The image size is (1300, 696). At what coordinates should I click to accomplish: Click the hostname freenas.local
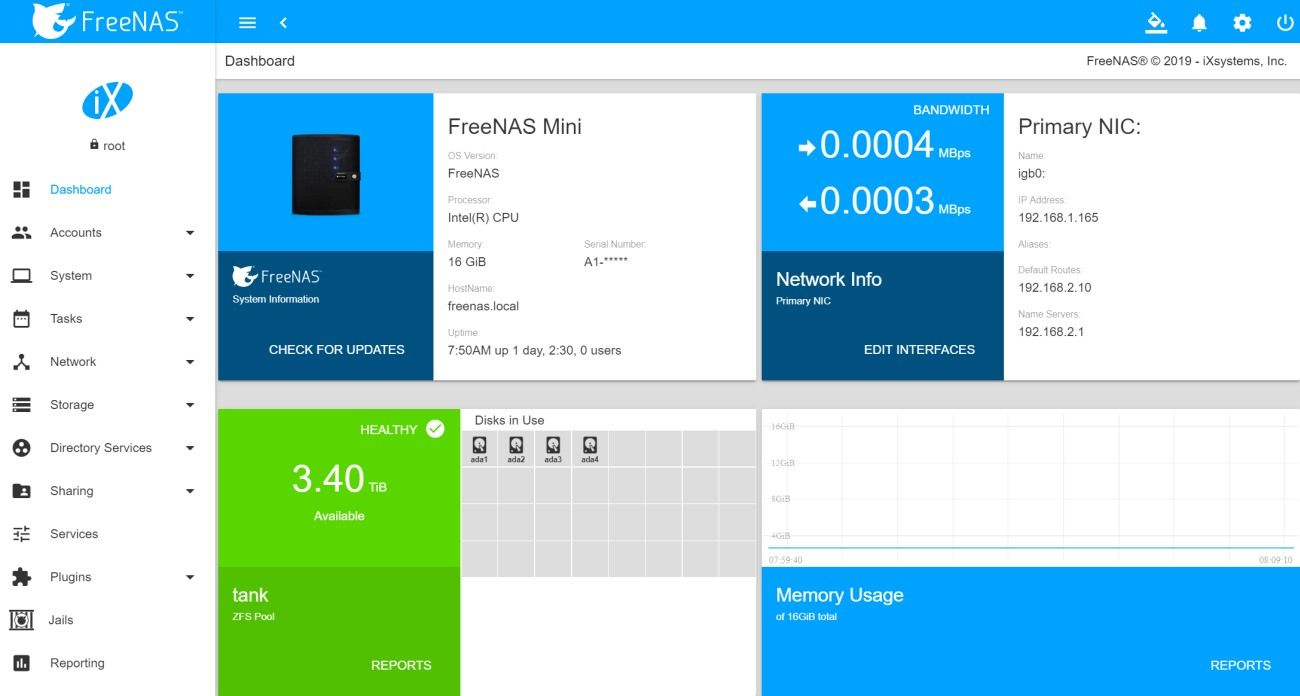[483, 306]
